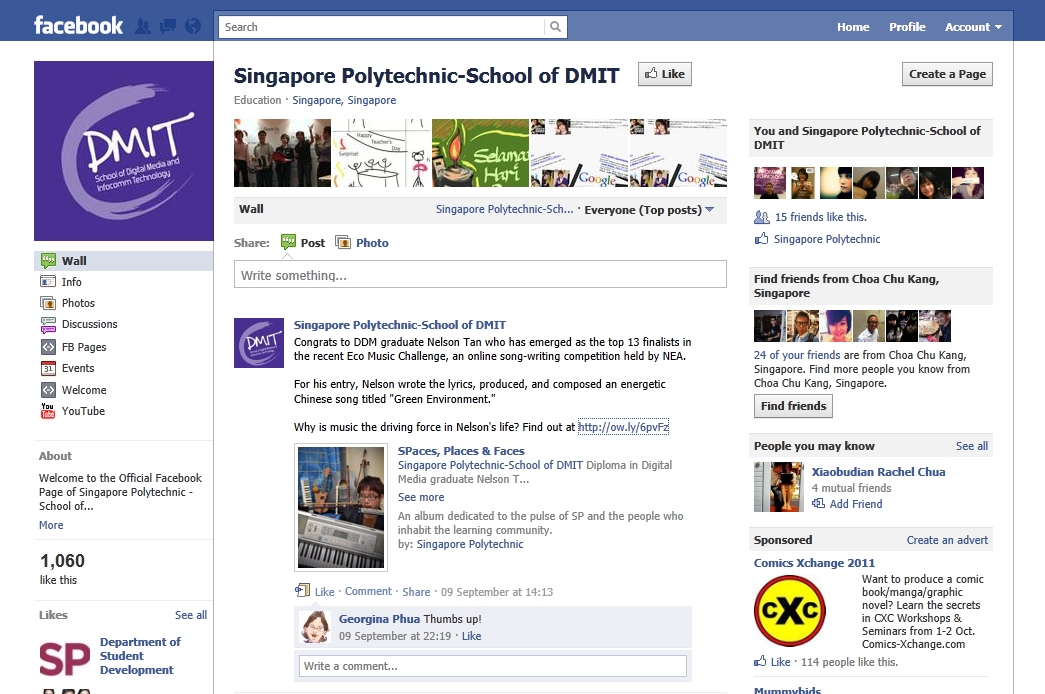
Task: Click the Discussions icon in sidebar
Action: pos(48,325)
